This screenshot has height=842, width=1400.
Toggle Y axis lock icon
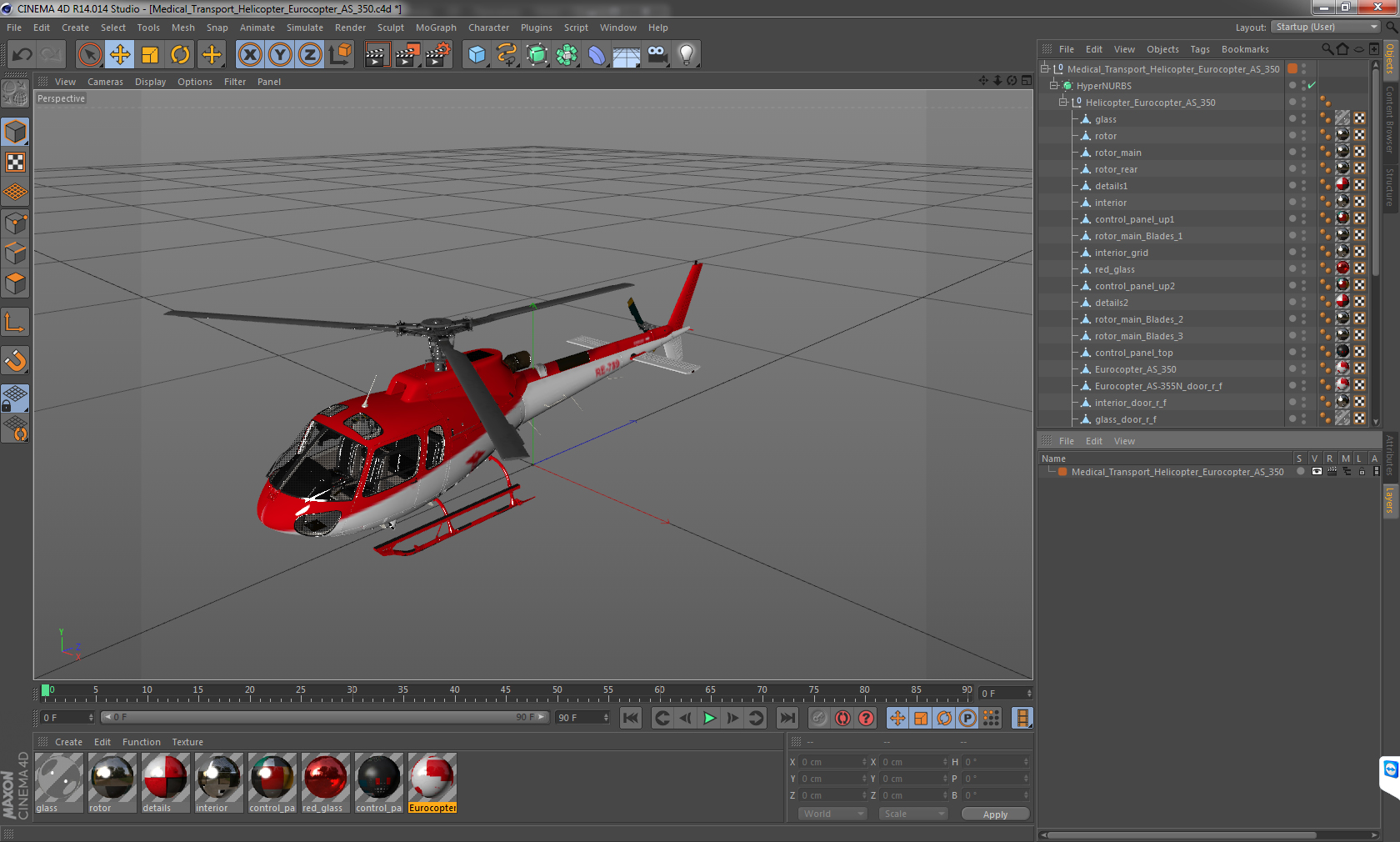pyautogui.click(x=280, y=55)
